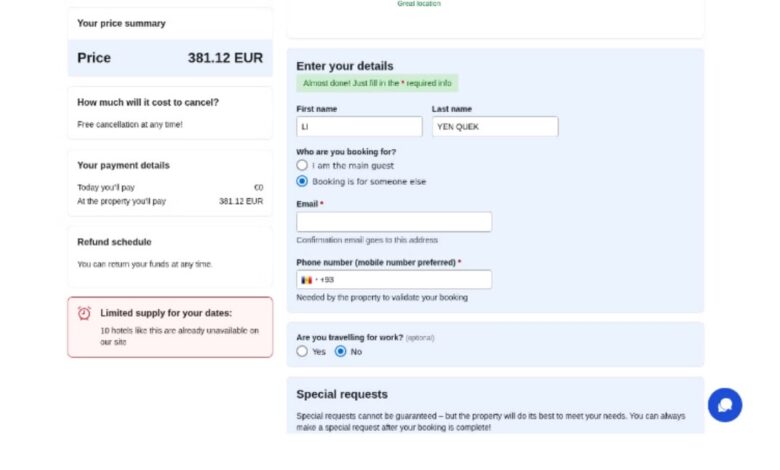Click the First name input field

coord(359,126)
